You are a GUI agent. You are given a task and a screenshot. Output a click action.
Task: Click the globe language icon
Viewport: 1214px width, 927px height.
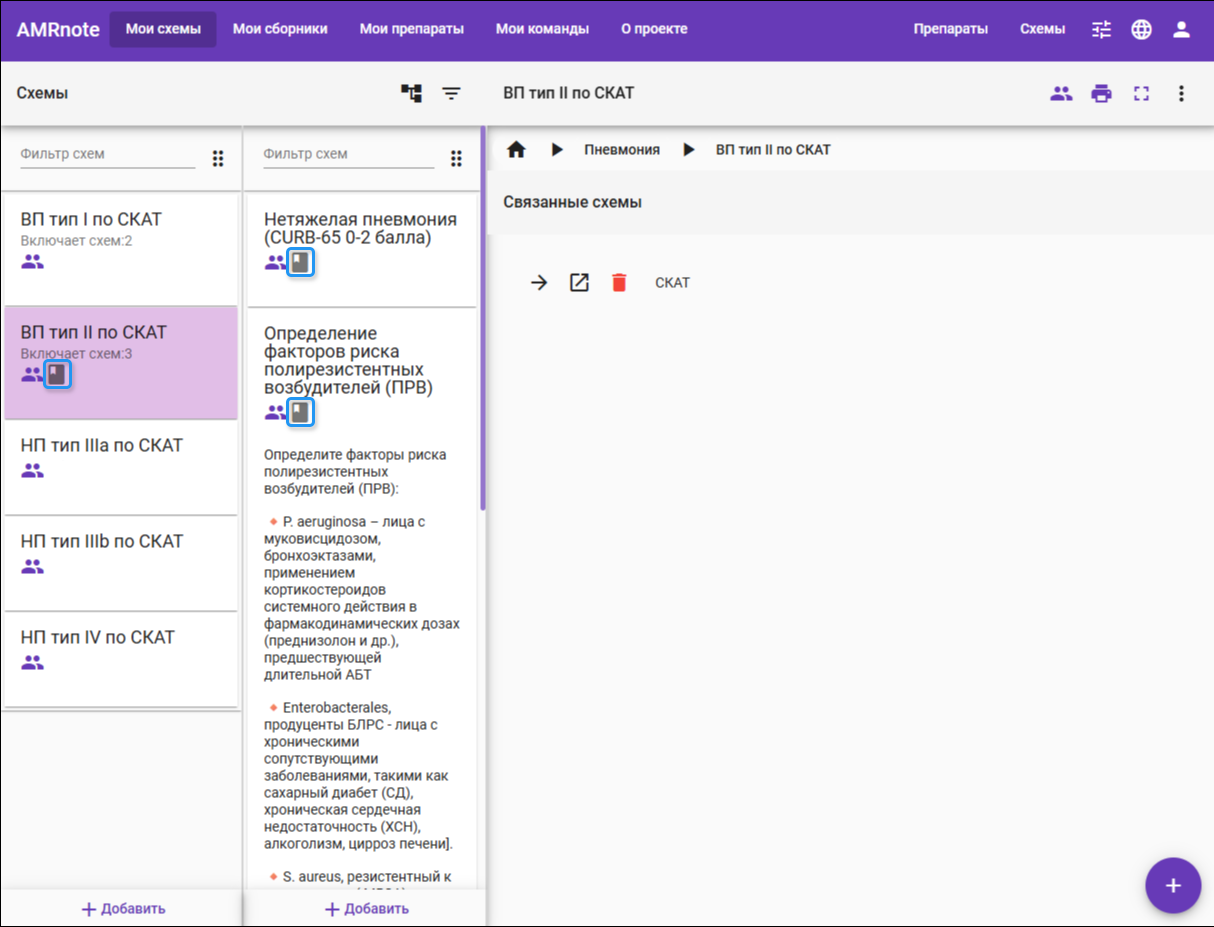pos(1141,29)
